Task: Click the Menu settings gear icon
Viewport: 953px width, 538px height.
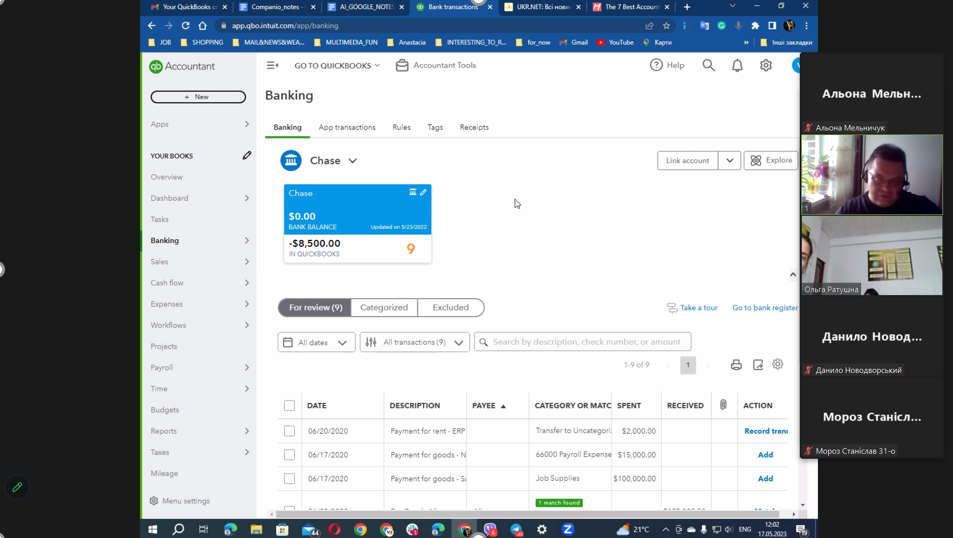Action: click(x=154, y=501)
